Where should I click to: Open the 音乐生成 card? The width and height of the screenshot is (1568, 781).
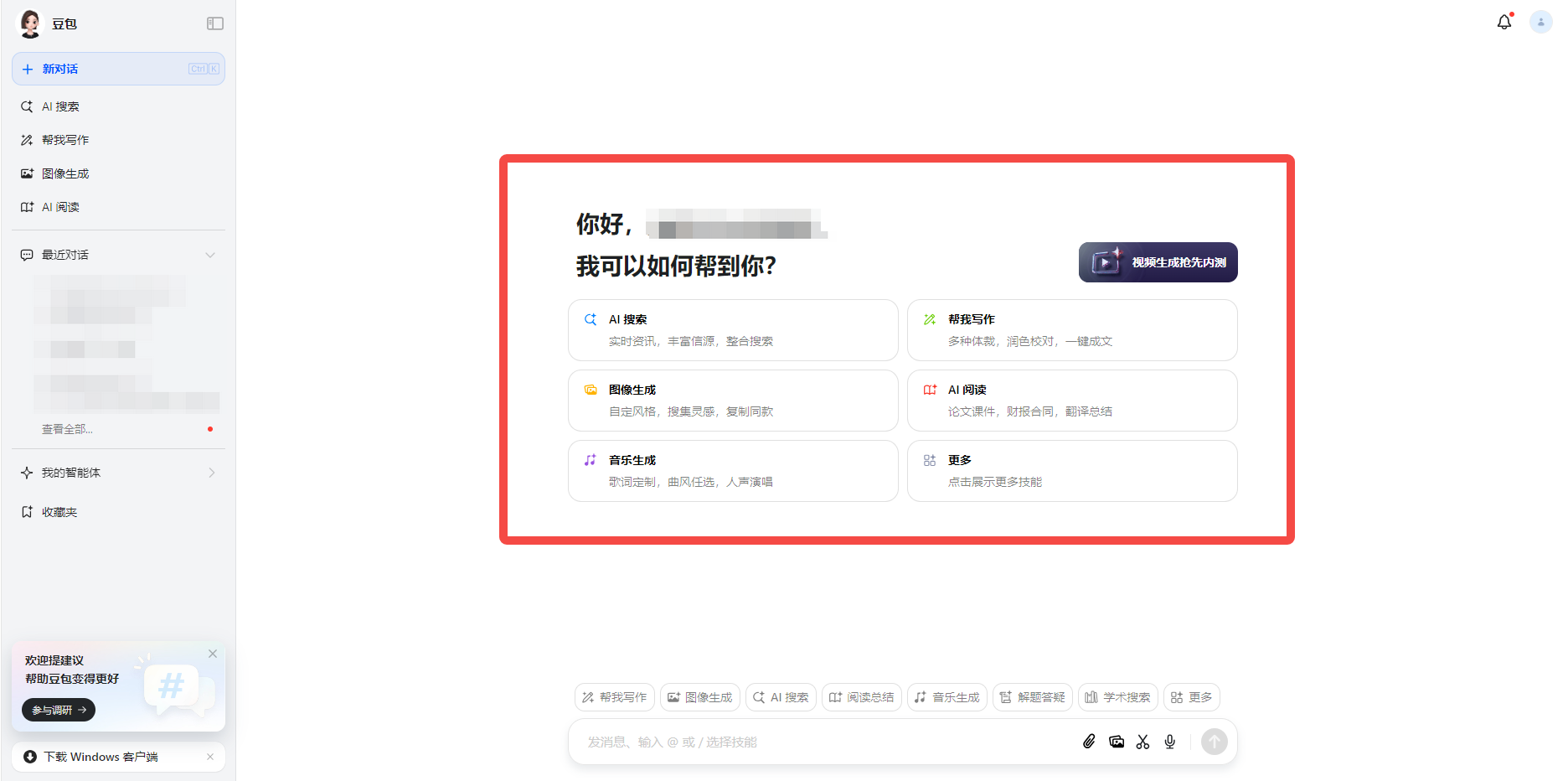(x=733, y=471)
